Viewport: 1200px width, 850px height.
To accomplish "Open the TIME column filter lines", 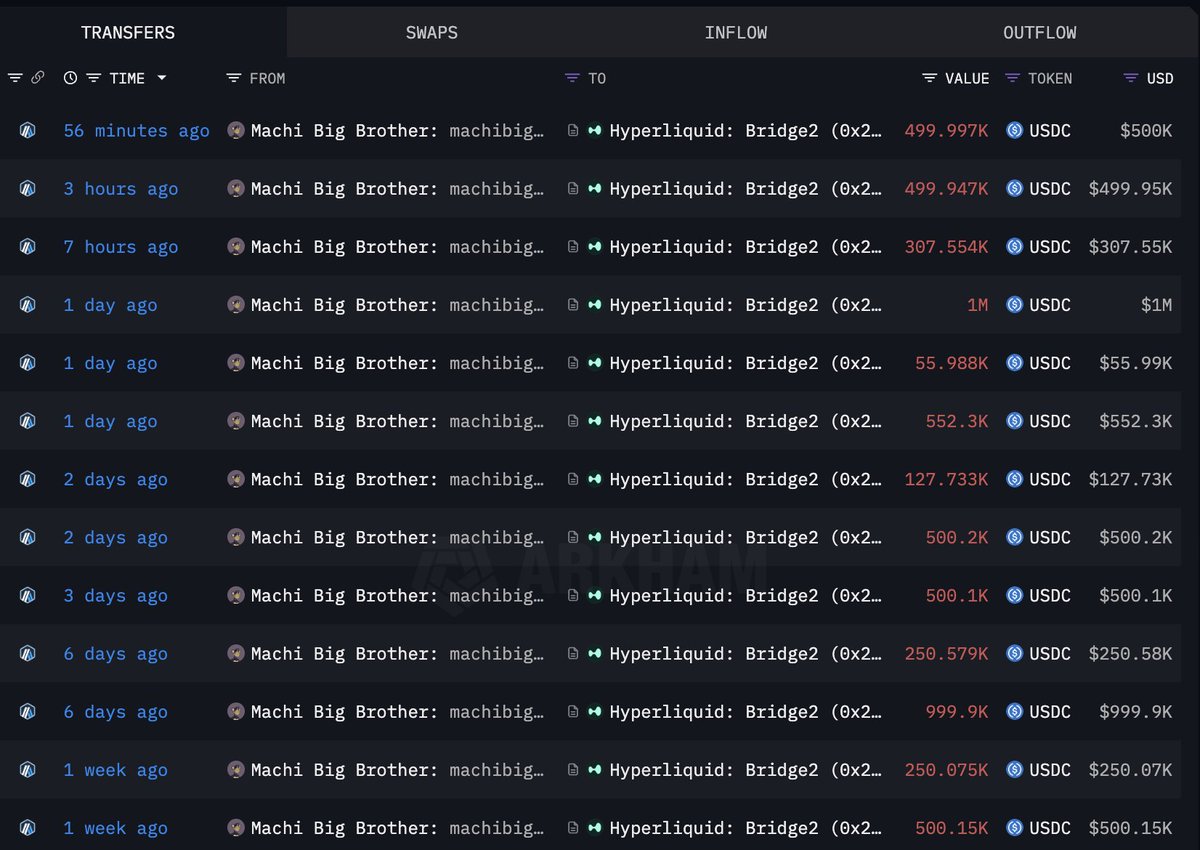I will [93, 78].
